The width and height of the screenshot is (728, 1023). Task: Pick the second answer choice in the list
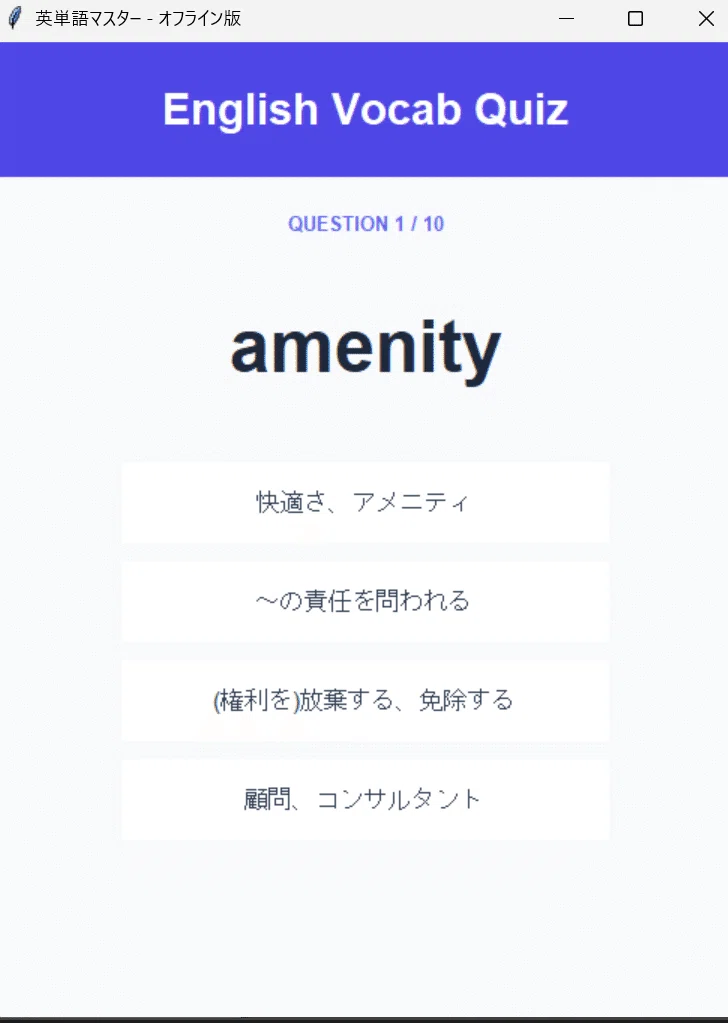point(365,602)
